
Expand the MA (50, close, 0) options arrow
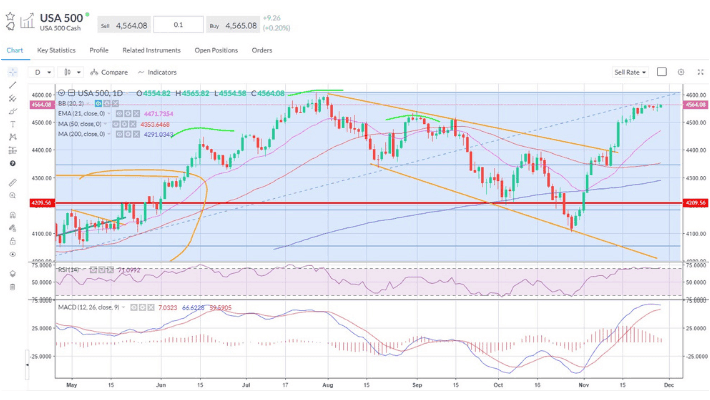pos(106,124)
